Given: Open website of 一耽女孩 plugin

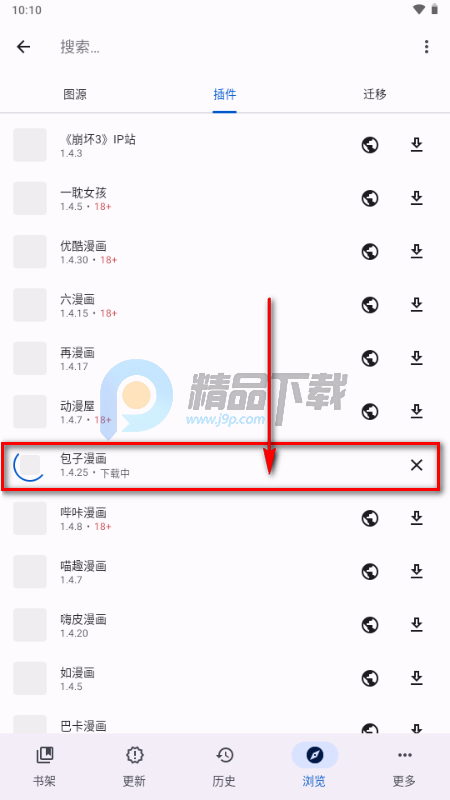Looking at the screenshot, I should tap(370, 198).
